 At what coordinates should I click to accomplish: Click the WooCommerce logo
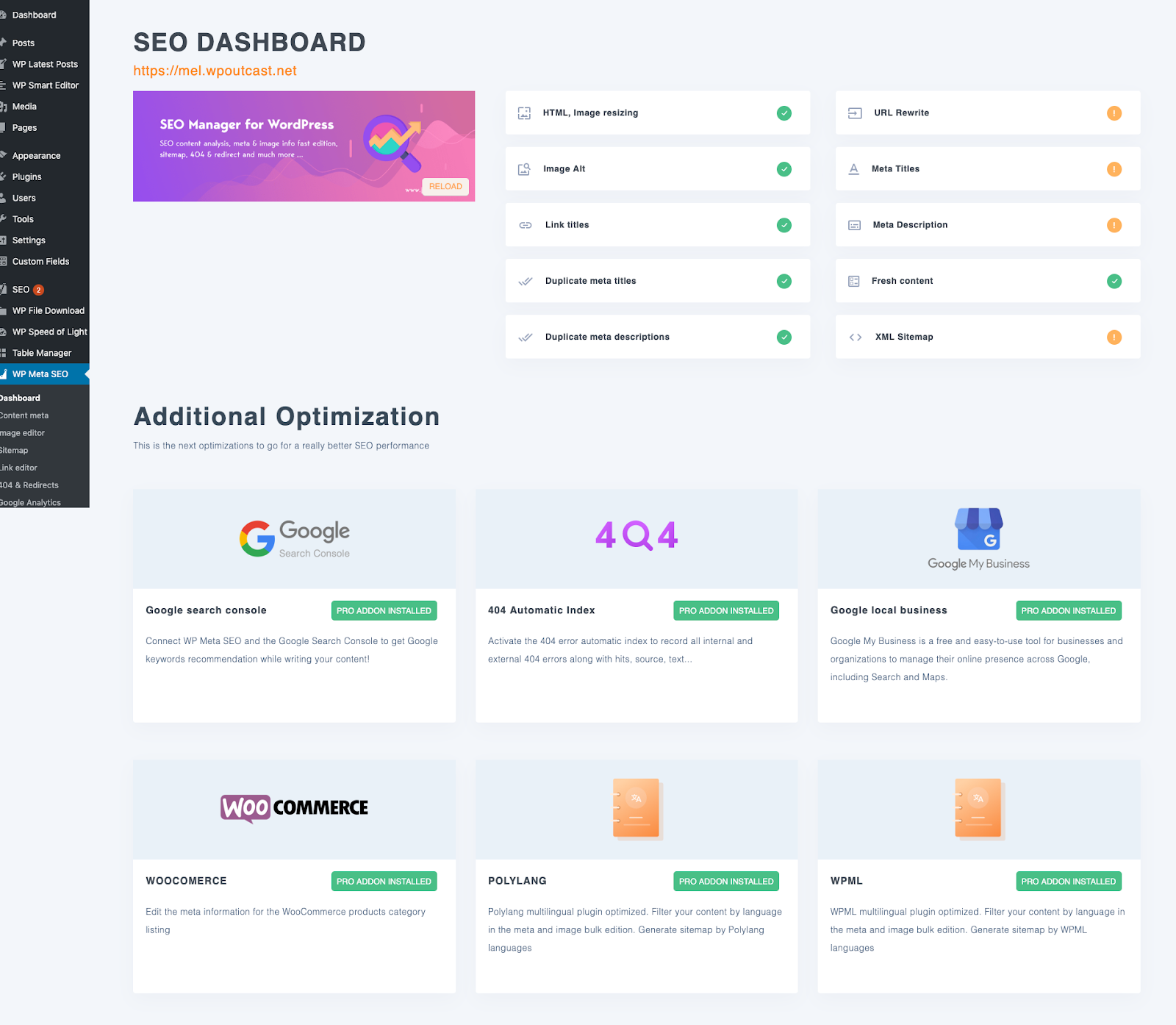[x=294, y=808]
